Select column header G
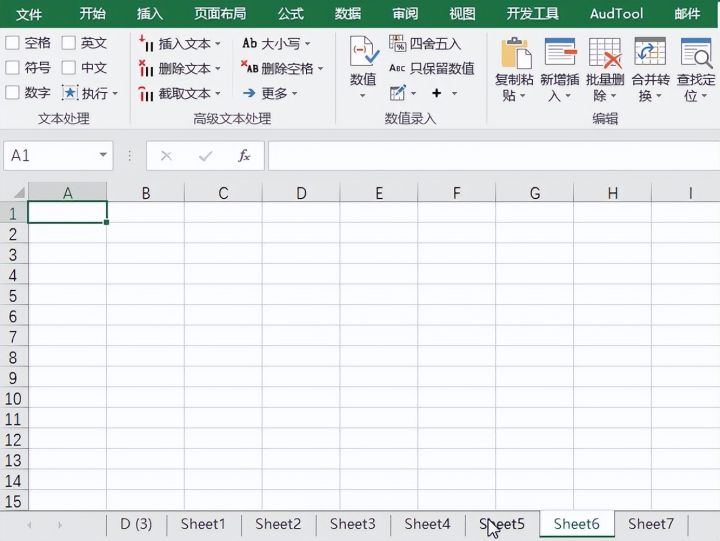This screenshot has height=541, width=720. coord(534,192)
